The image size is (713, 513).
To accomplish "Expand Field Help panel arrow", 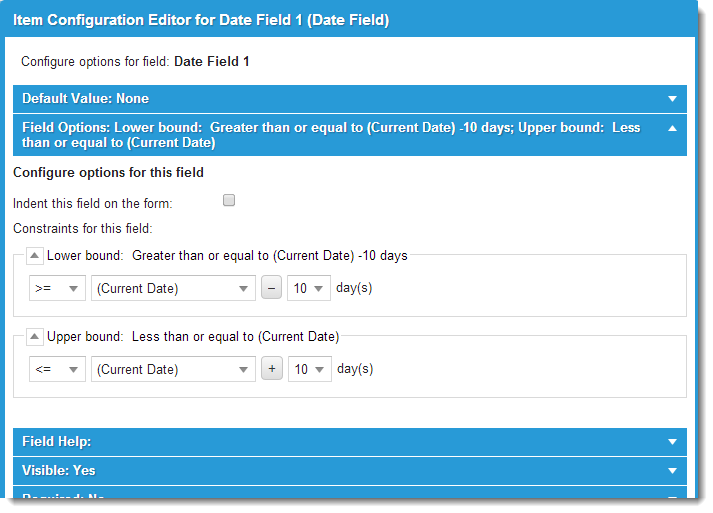I will click(x=674, y=442).
